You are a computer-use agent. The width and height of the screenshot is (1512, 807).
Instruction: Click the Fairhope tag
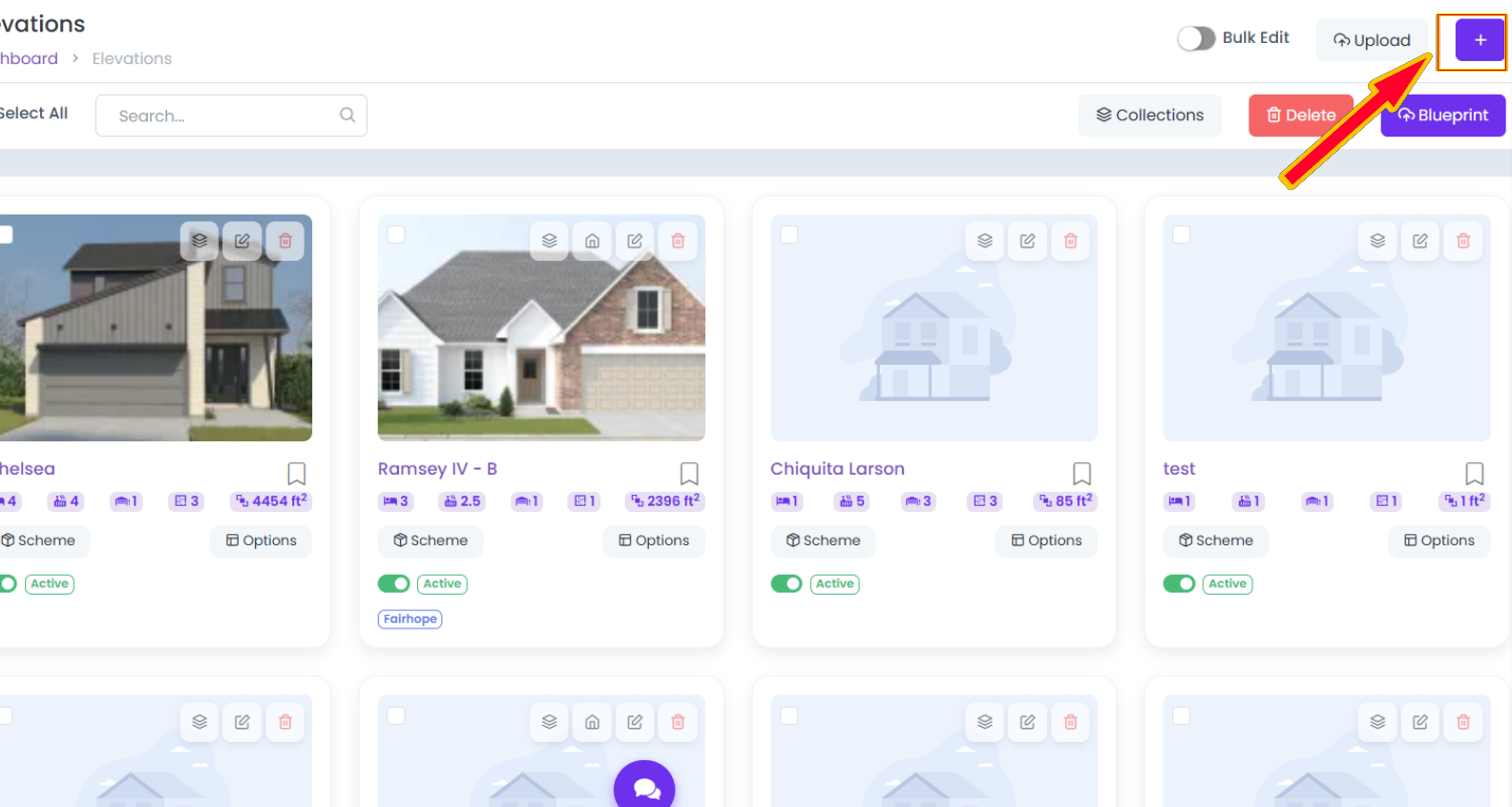click(410, 619)
